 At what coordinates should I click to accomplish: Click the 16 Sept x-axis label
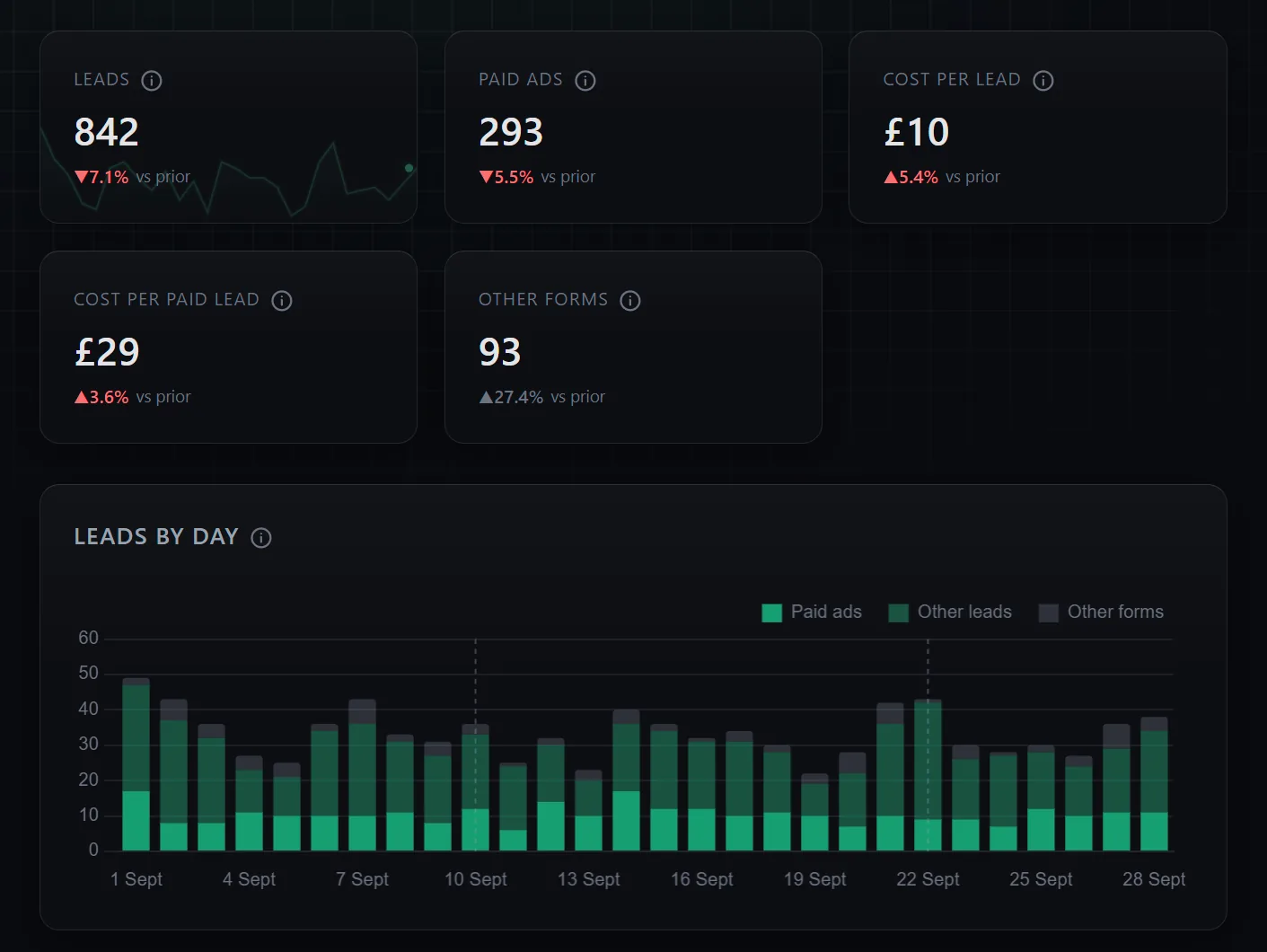(x=702, y=879)
